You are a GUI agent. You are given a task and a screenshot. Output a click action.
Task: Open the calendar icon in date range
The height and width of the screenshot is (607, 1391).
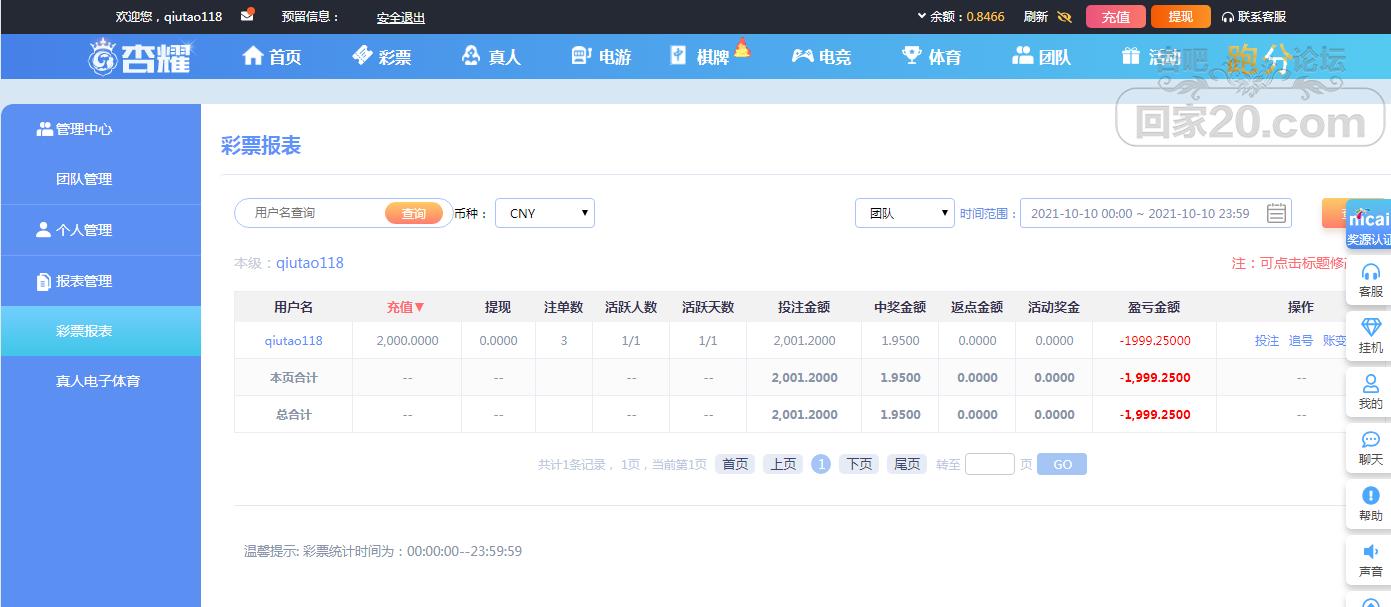(1277, 213)
